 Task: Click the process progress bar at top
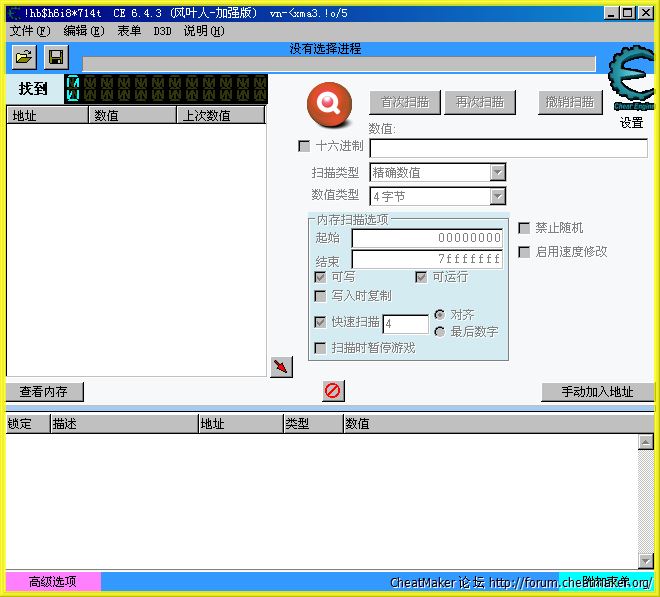pyautogui.click(x=338, y=64)
